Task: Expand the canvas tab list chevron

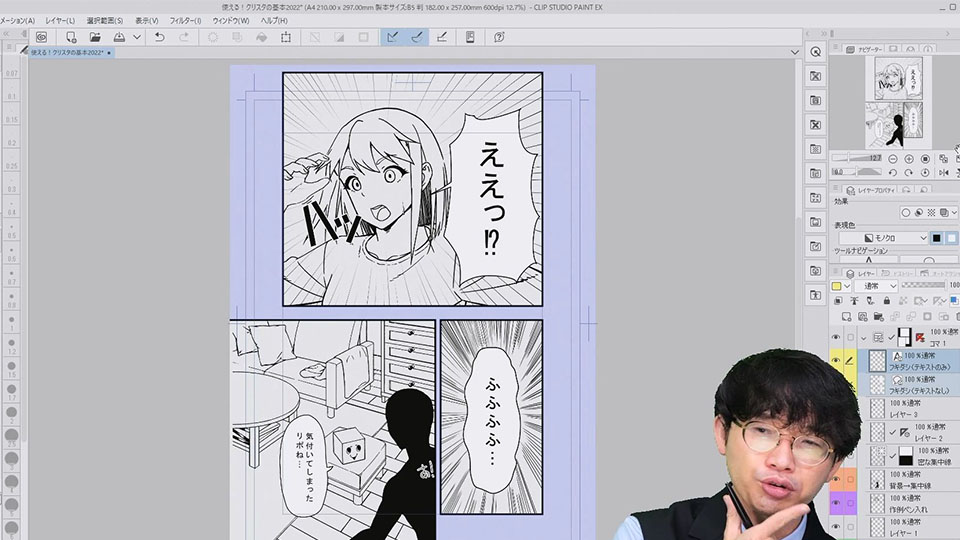Action: click(795, 53)
